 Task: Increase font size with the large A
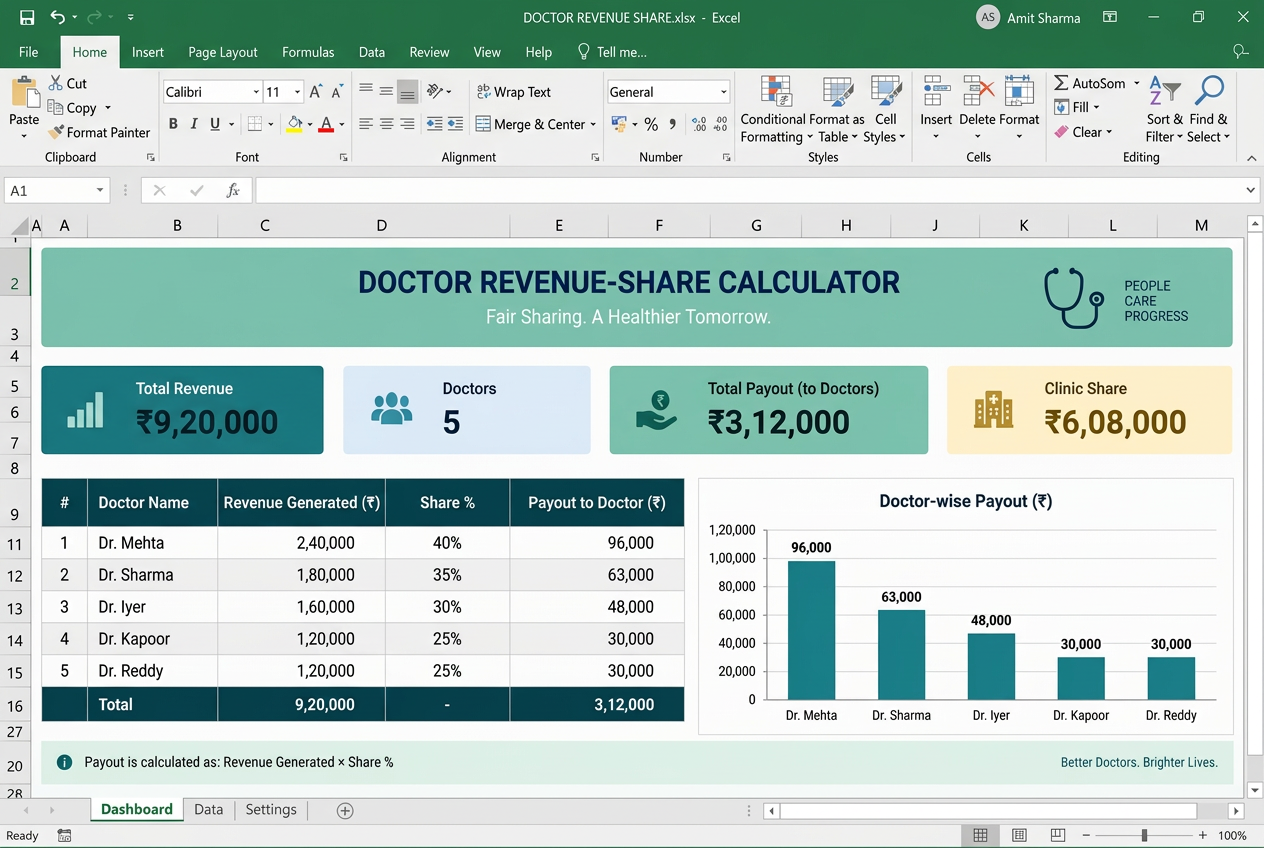[x=315, y=92]
